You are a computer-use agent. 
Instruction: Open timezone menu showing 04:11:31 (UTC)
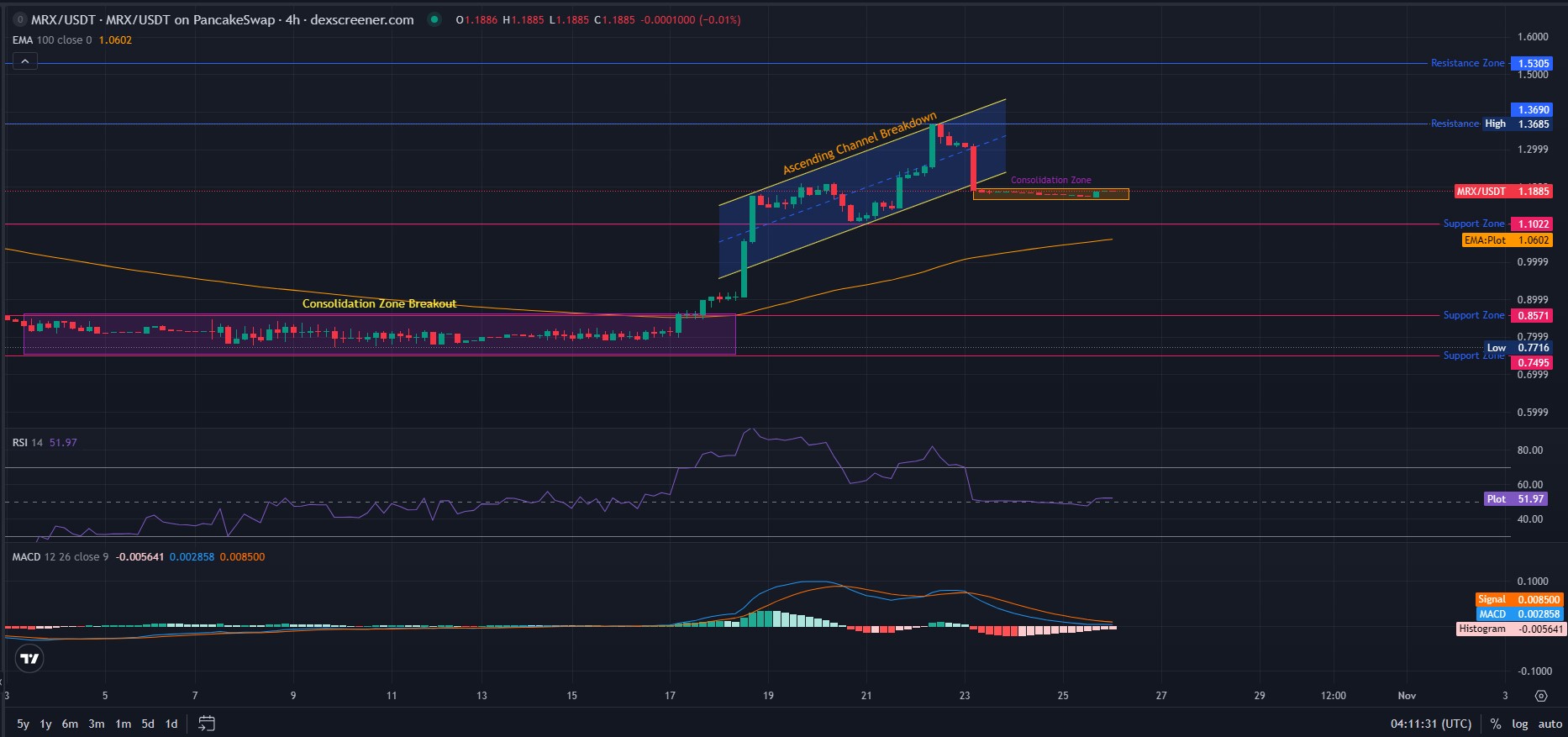pyautogui.click(x=1431, y=724)
